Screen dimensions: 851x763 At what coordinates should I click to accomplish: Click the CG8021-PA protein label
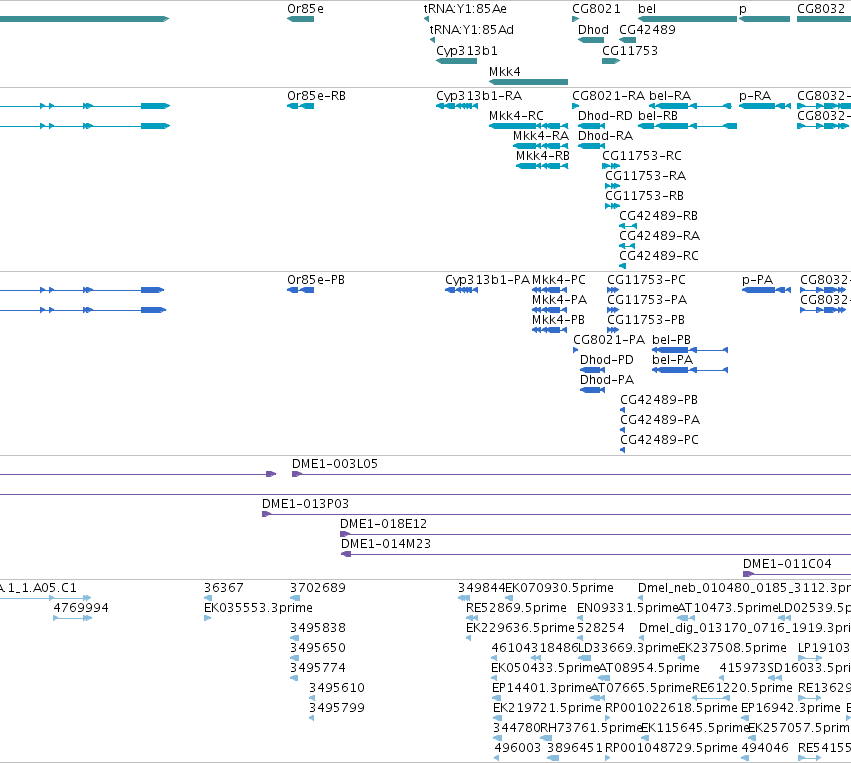tap(609, 340)
